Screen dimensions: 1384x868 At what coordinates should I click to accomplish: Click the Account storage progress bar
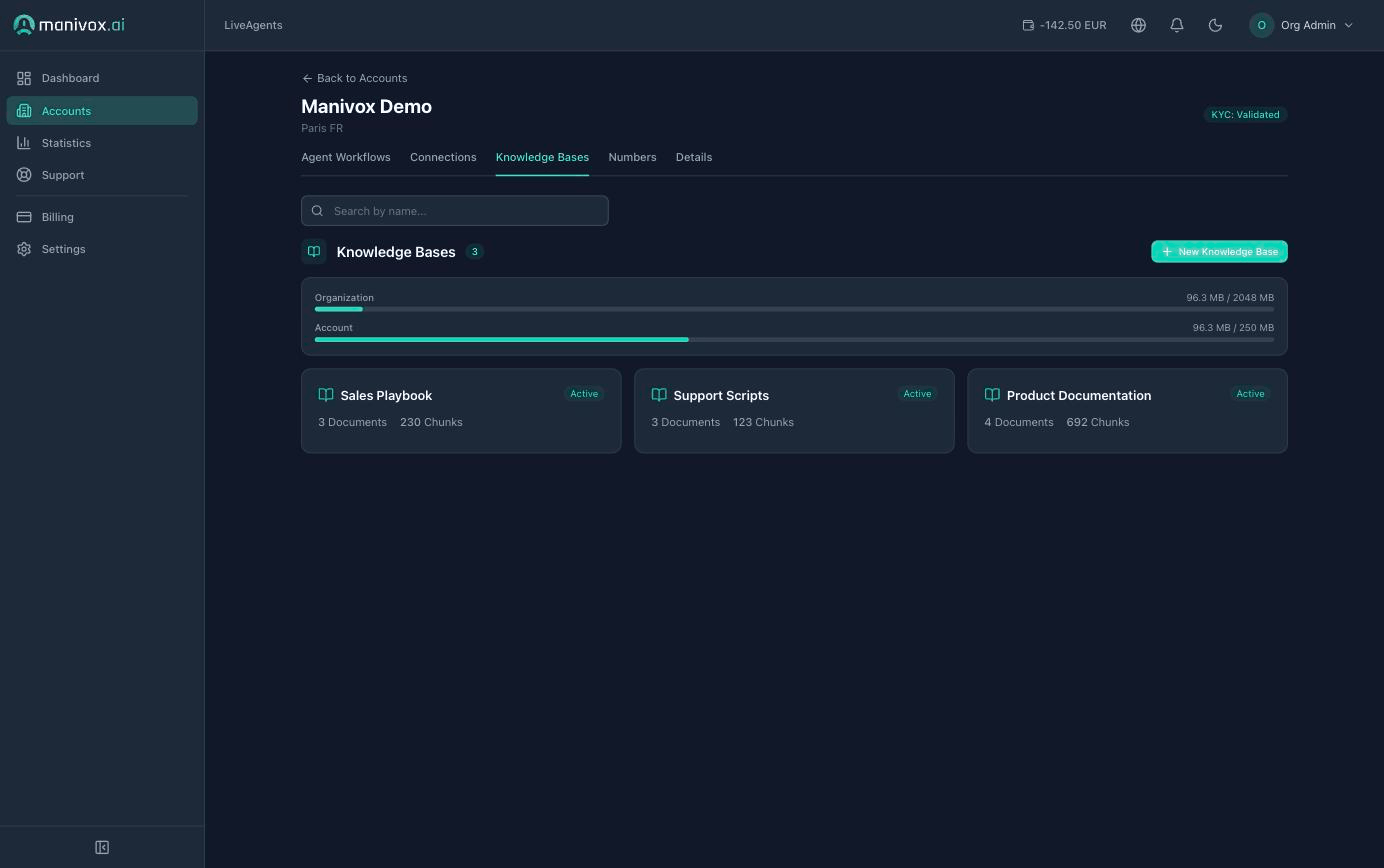(794, 340)
